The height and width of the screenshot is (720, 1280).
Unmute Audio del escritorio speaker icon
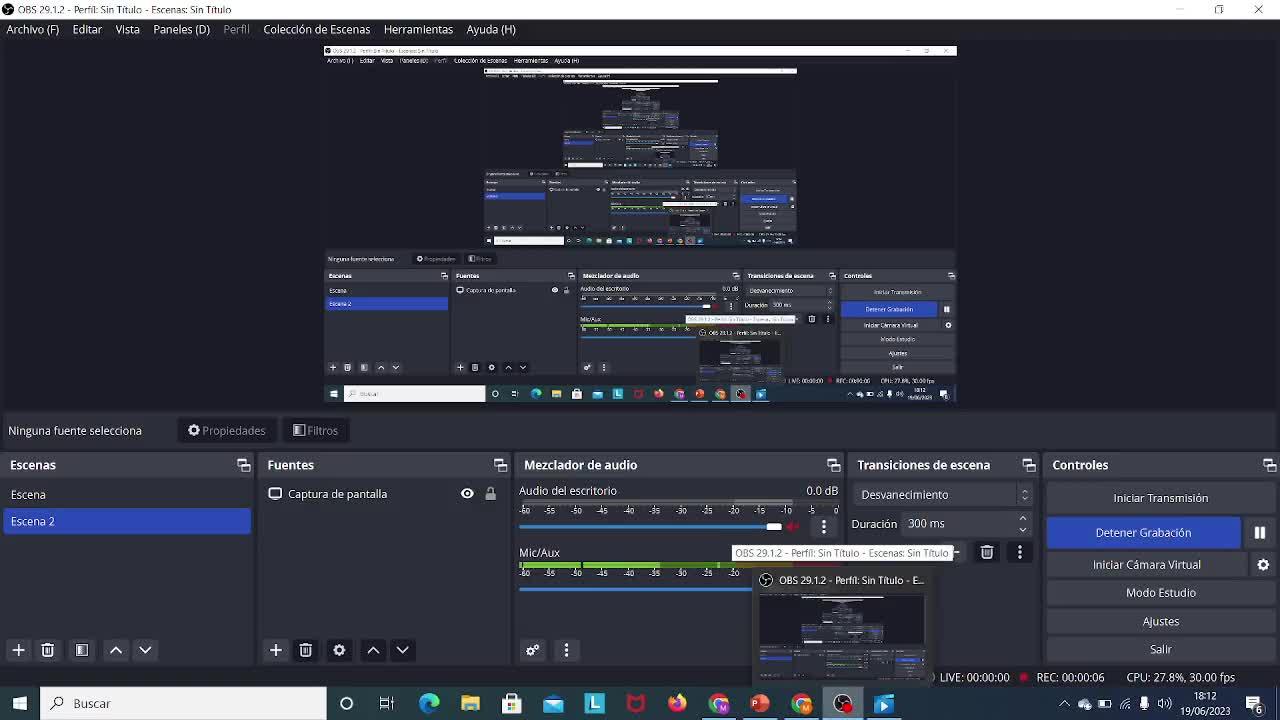pyautogui.click(x=793, y=526)
